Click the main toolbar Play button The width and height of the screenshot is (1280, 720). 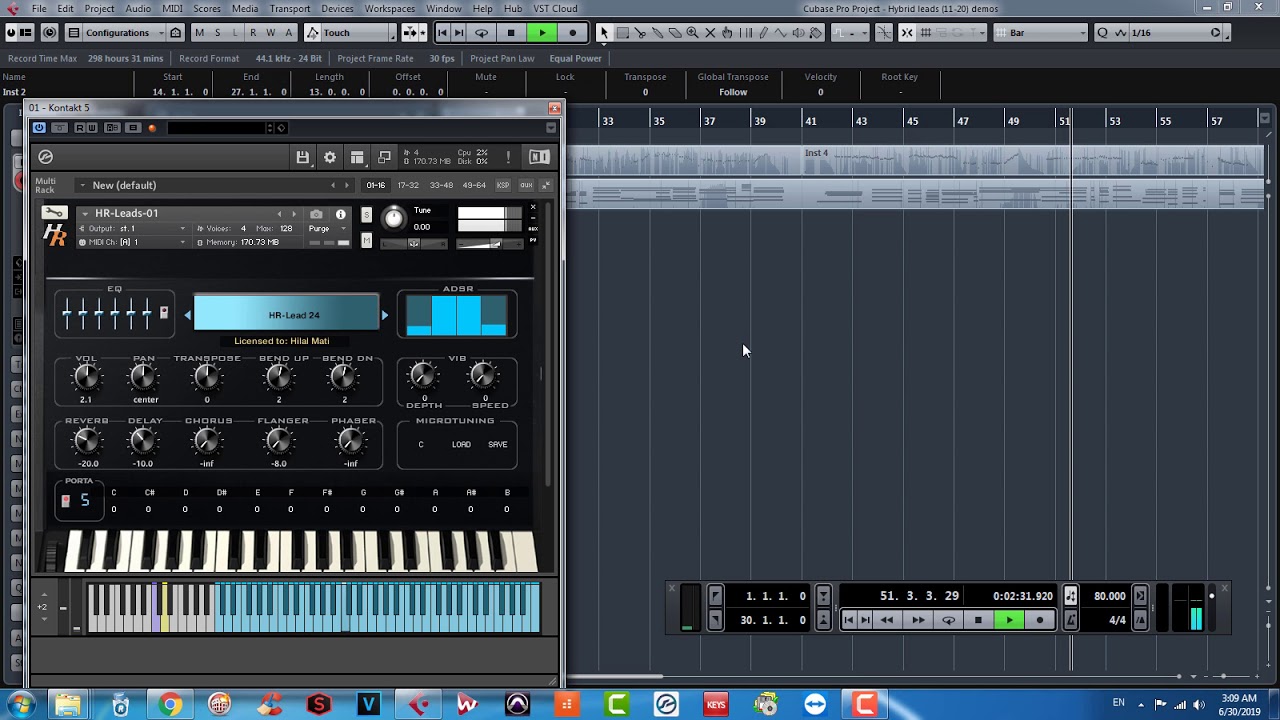542,33
